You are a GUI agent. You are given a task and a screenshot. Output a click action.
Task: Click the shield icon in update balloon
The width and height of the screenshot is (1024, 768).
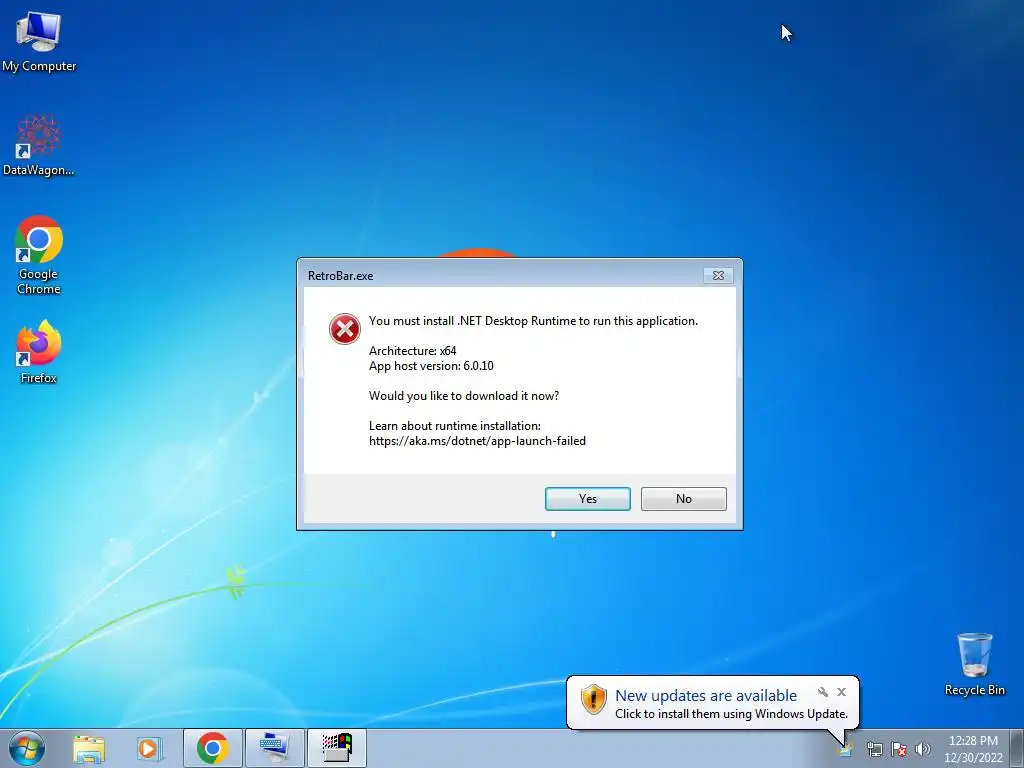tap(594, 699)
